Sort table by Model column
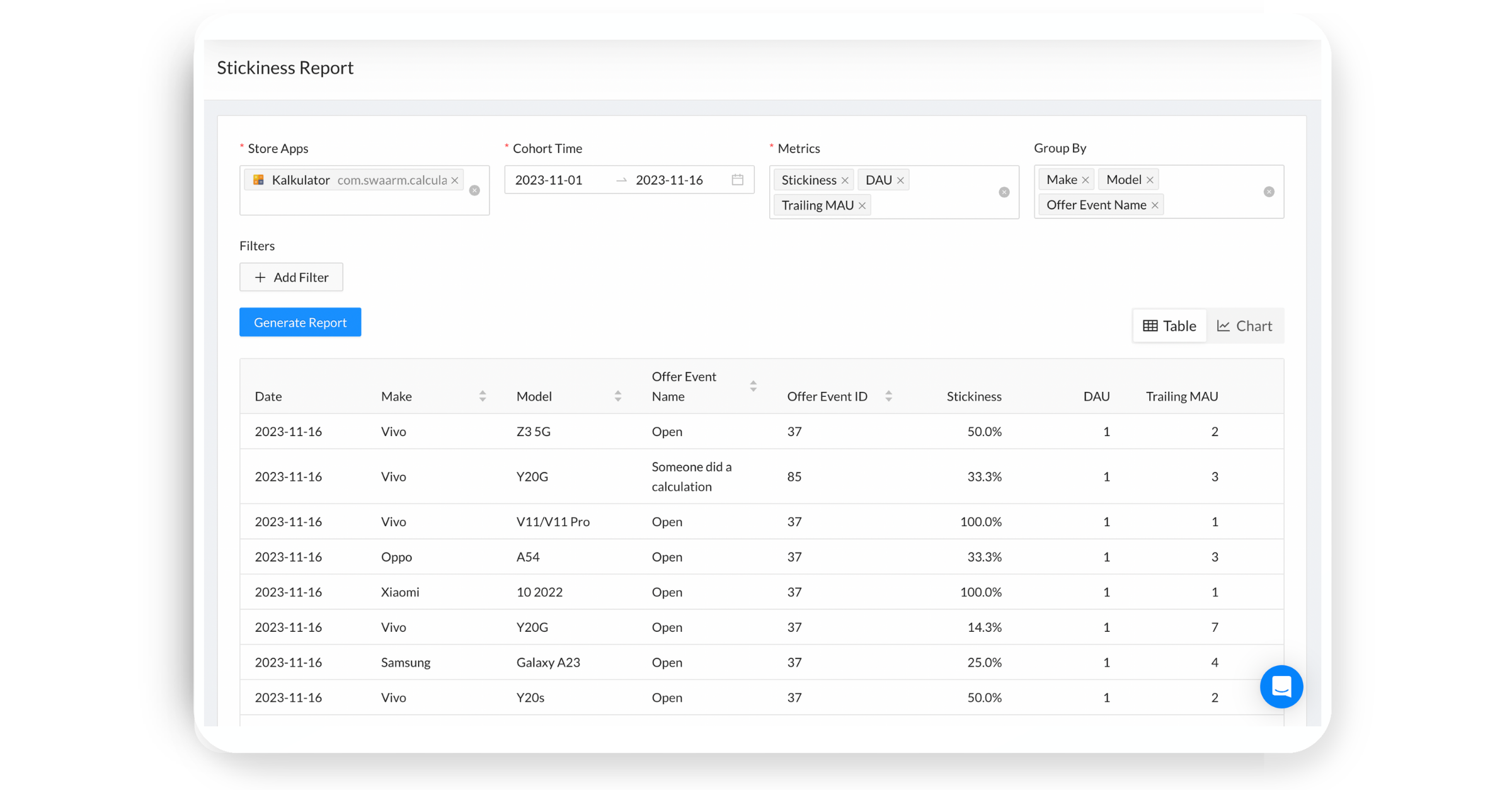This screenshot has width=1512, height=790. point(618,396)
